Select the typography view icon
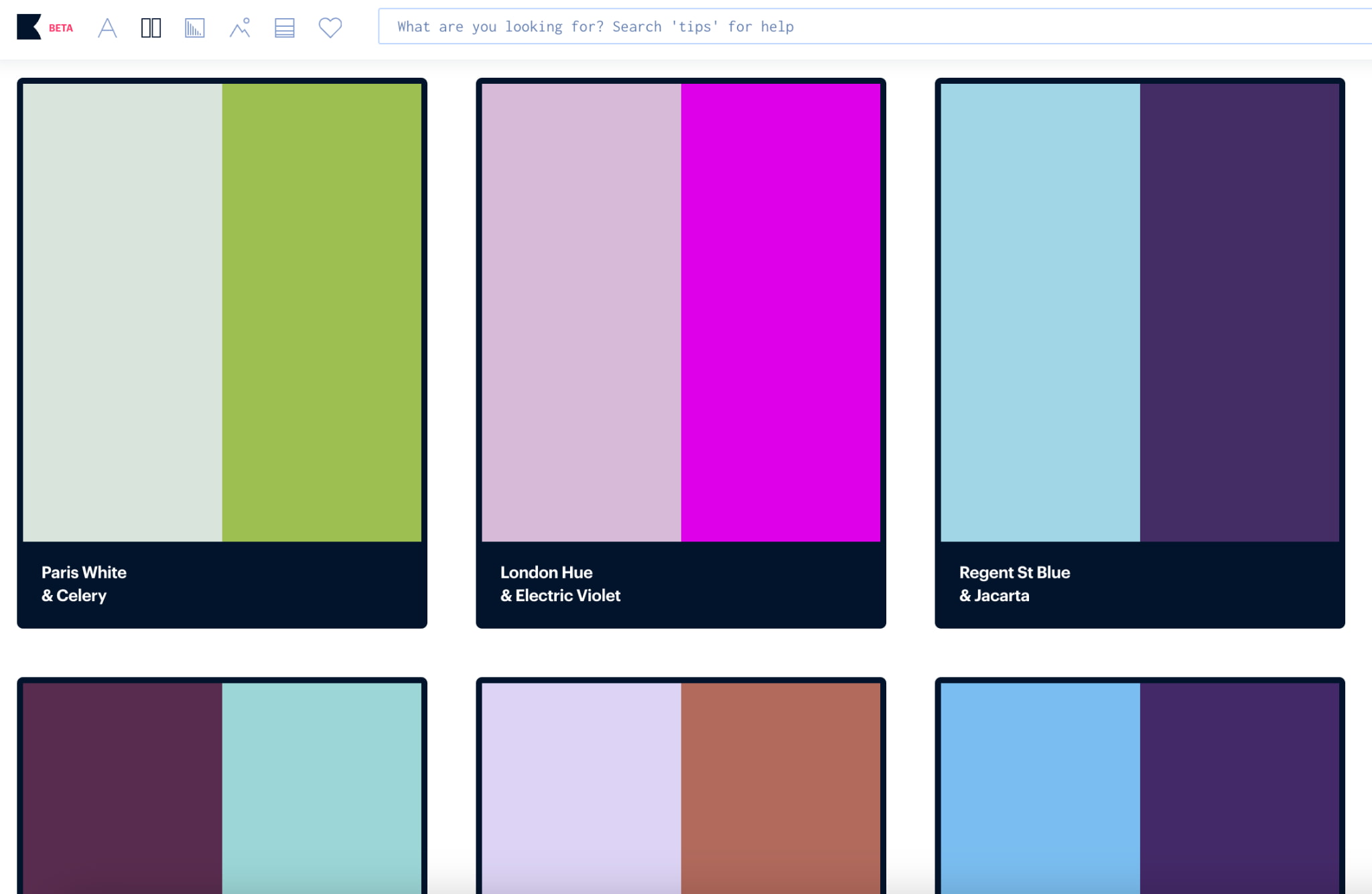Image resolution: width=1372 pixels, height=894 pixels. (107, 27)
